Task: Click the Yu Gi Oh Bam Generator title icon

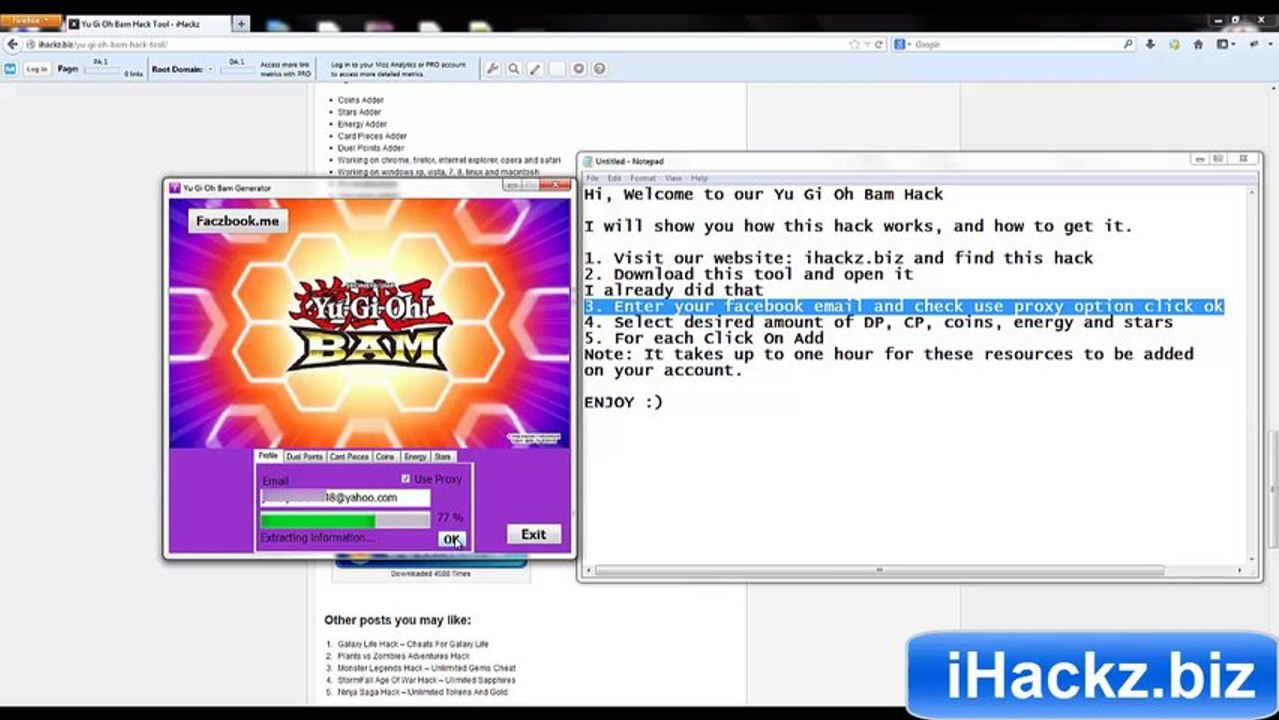Action: [x=174, y=188]
